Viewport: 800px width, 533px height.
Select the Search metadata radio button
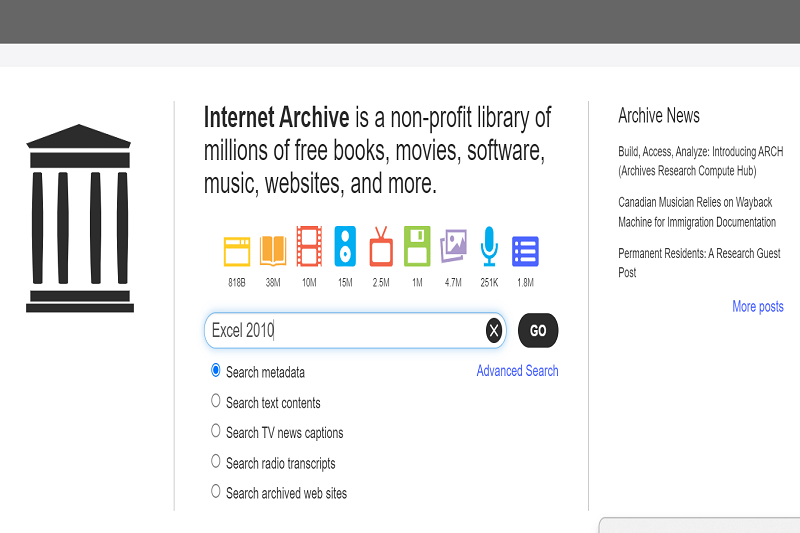coord(216,370)
